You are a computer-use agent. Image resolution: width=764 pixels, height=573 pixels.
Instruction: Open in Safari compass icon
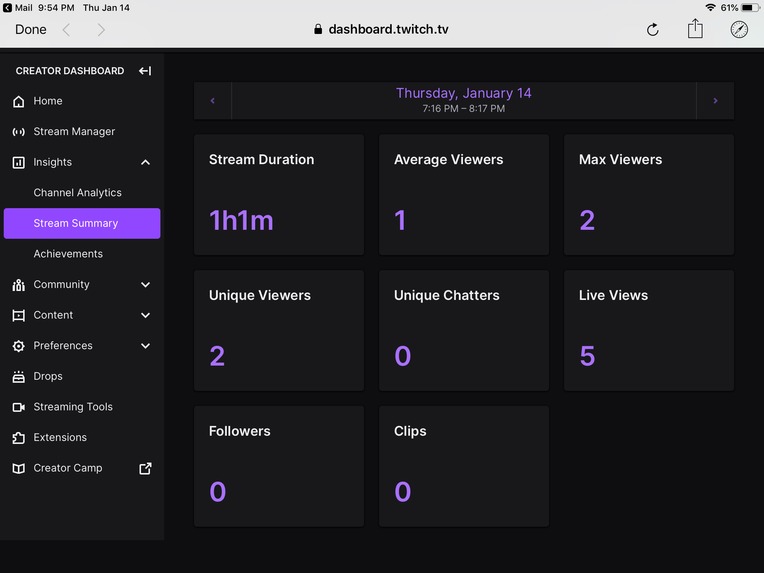pyautogui.click(x=739, y=30)
